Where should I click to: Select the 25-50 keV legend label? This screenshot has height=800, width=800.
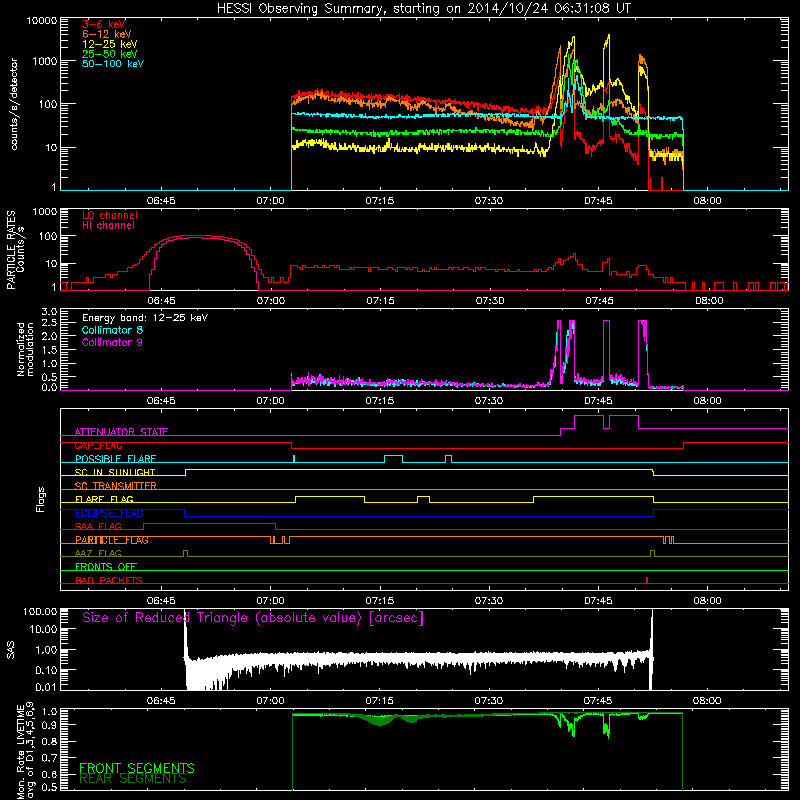point(110,54)
